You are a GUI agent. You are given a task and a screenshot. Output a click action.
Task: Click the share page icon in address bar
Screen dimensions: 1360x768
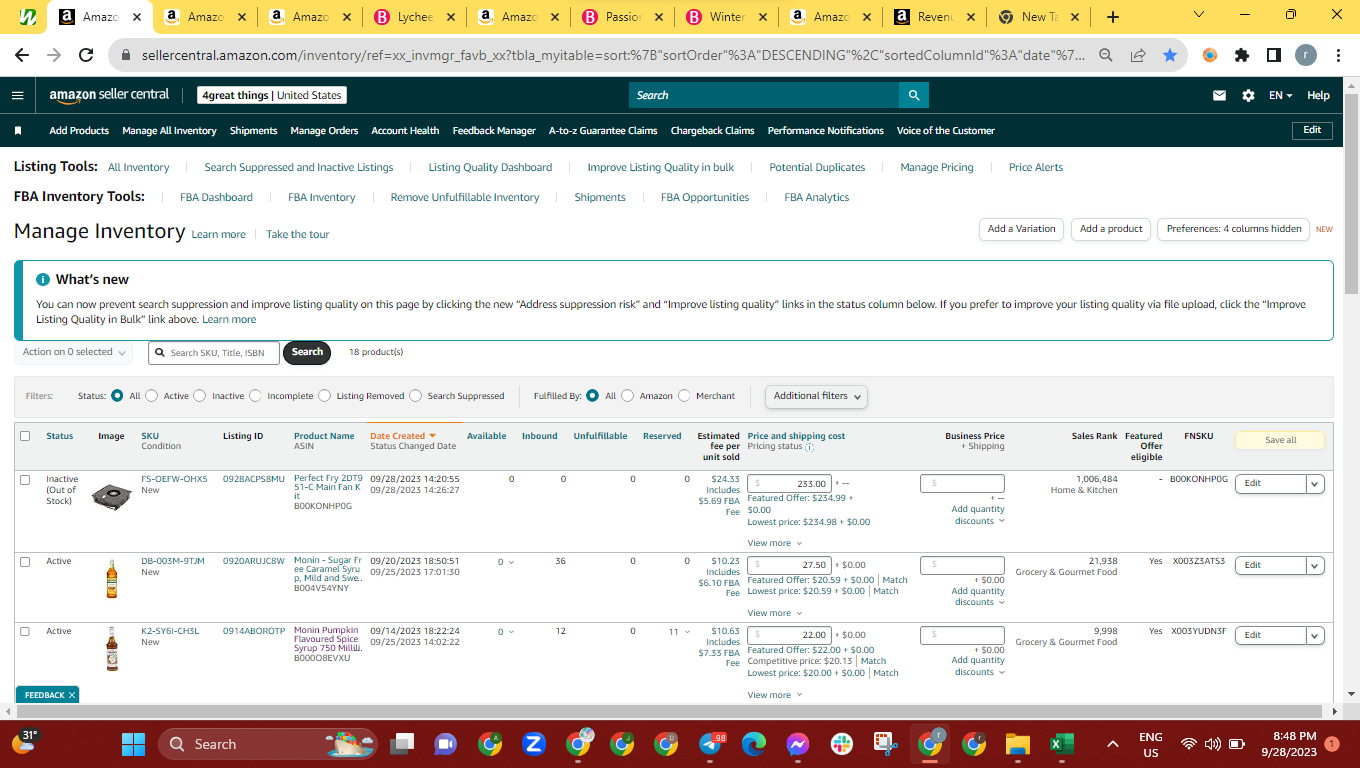(1138, 56)
